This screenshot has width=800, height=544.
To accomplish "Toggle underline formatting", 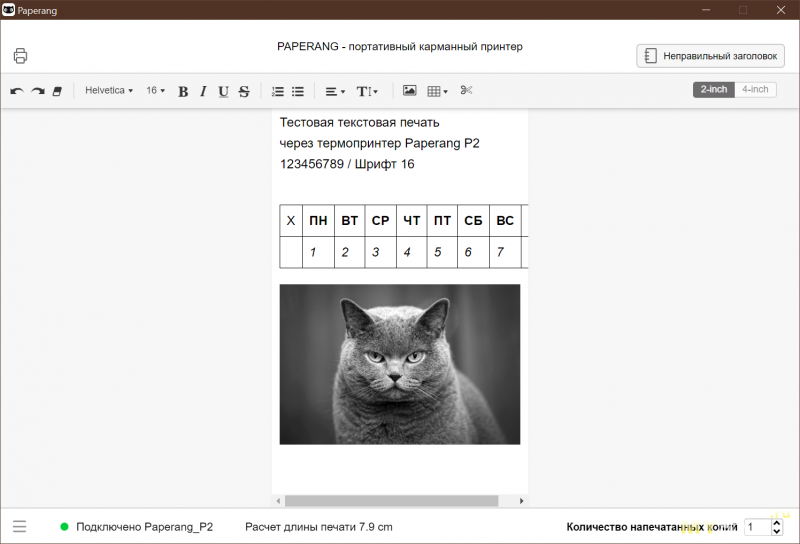I will 223,91.
